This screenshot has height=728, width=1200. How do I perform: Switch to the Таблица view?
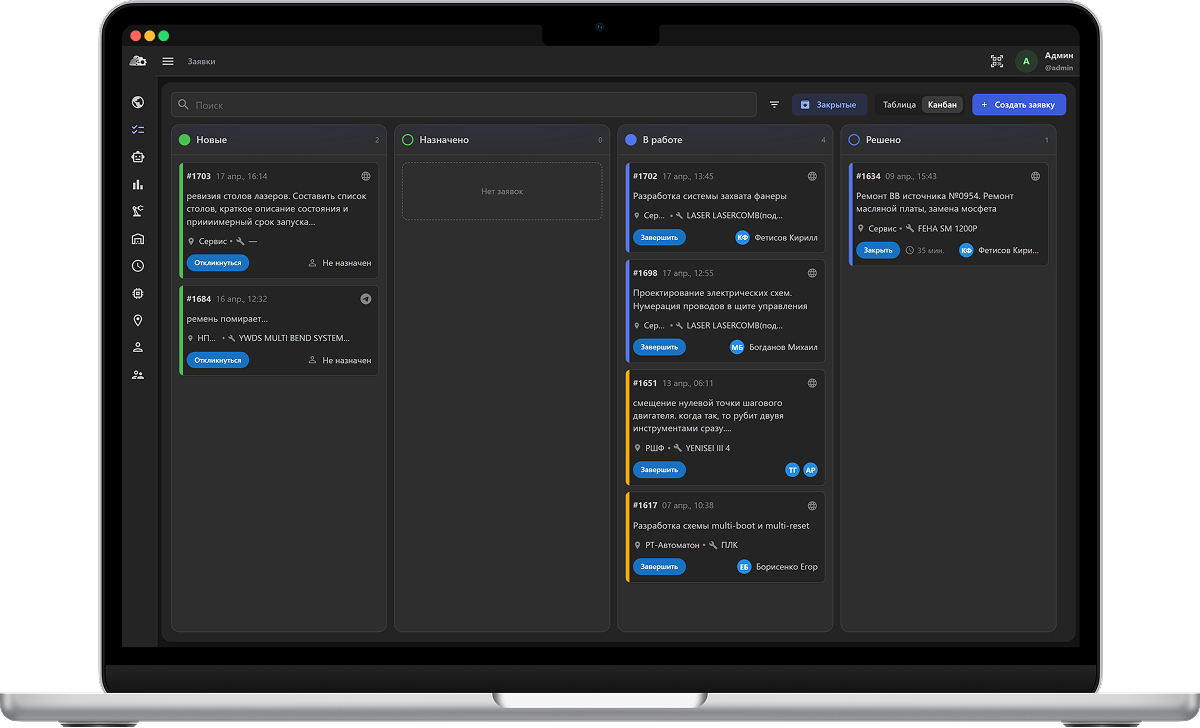(x=899, y=105)
